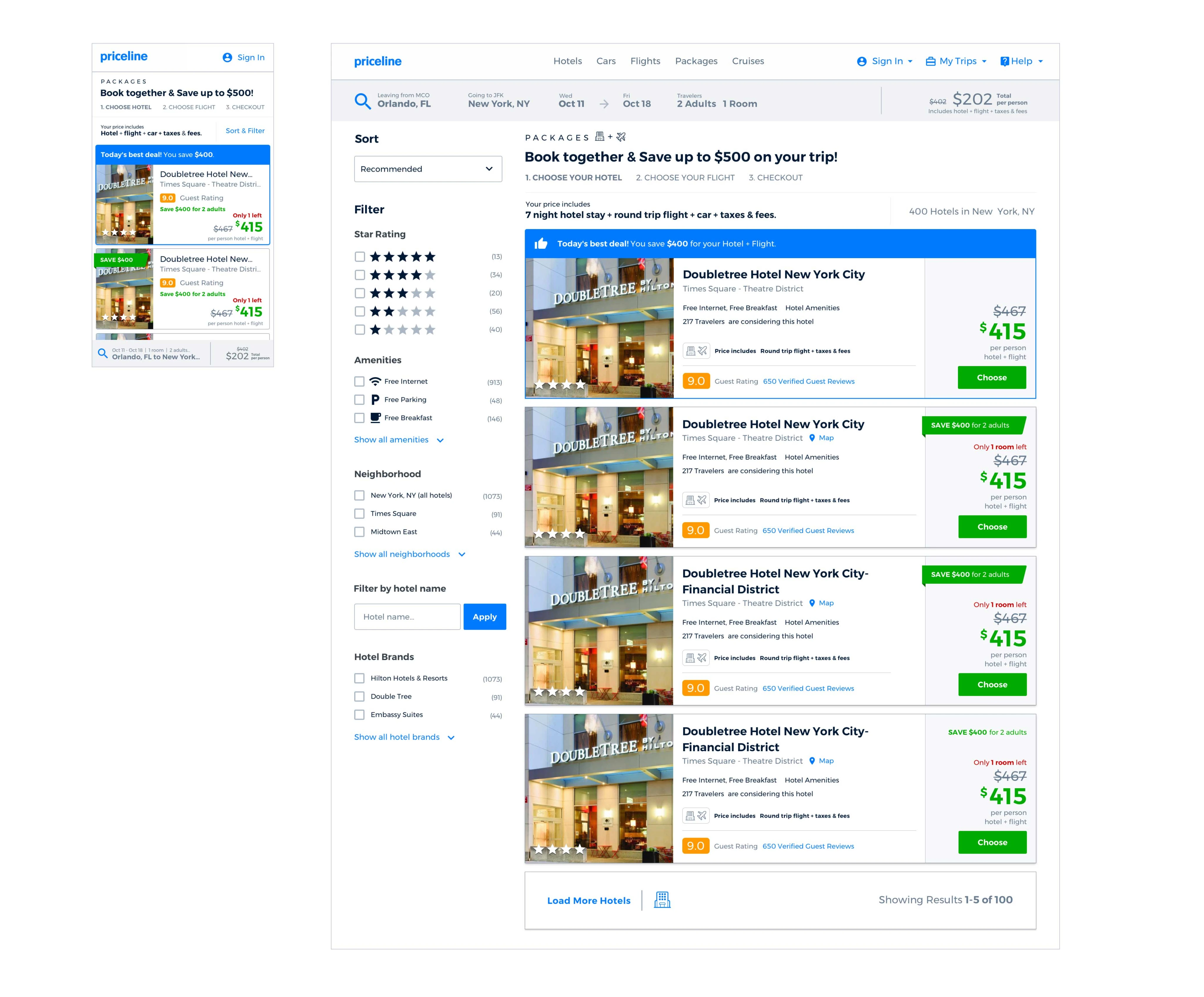Click the 9.0 guest rating badge on the first hotel card

696,381
